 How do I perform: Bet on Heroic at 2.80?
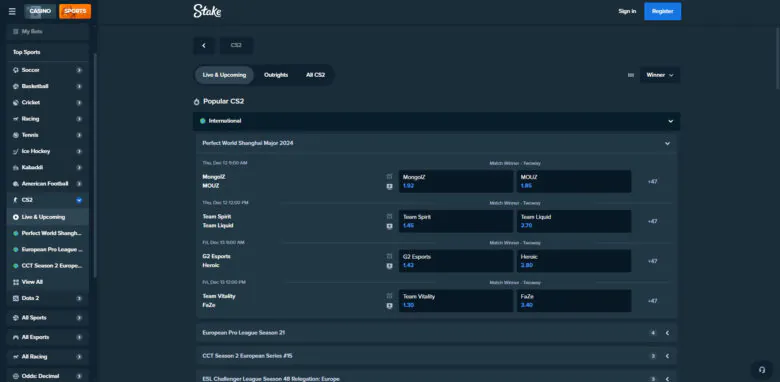pos(574,261)
